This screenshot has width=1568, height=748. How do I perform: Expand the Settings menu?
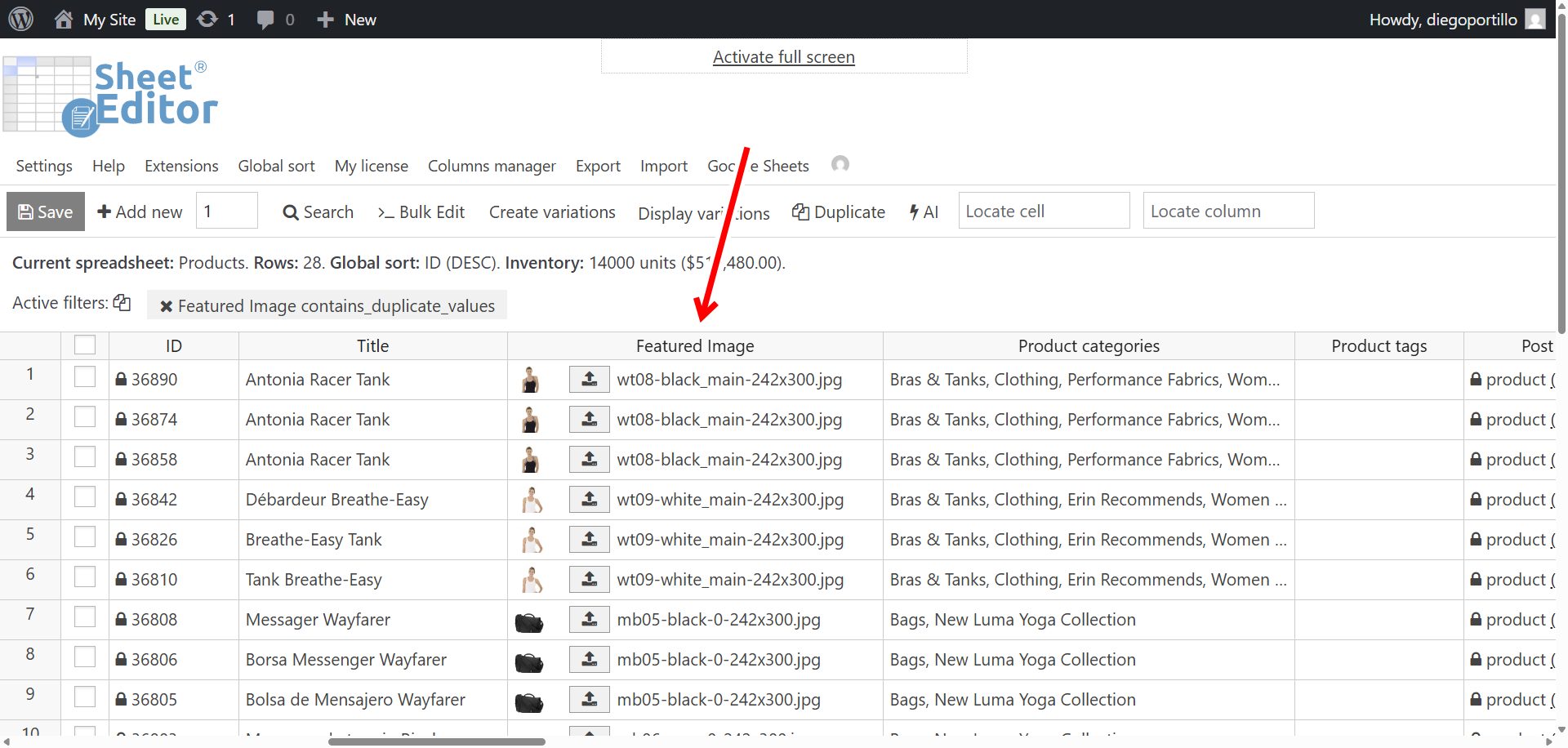pos(44,166)
